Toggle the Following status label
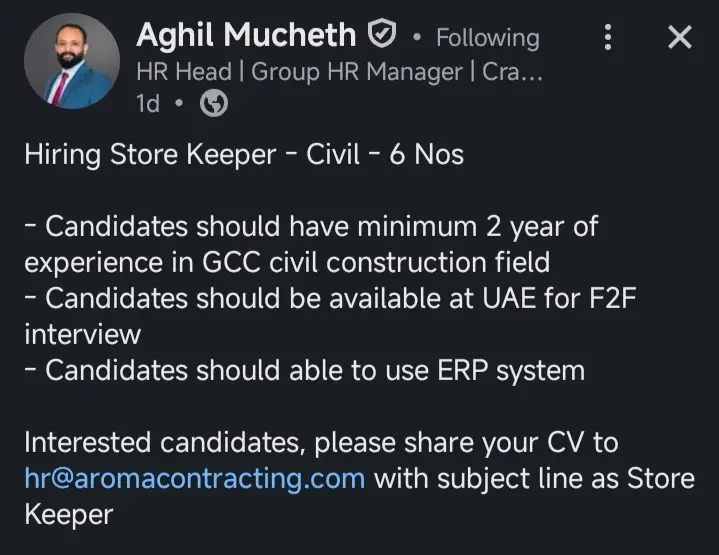719x555 pixels. [x=487, y=38]
